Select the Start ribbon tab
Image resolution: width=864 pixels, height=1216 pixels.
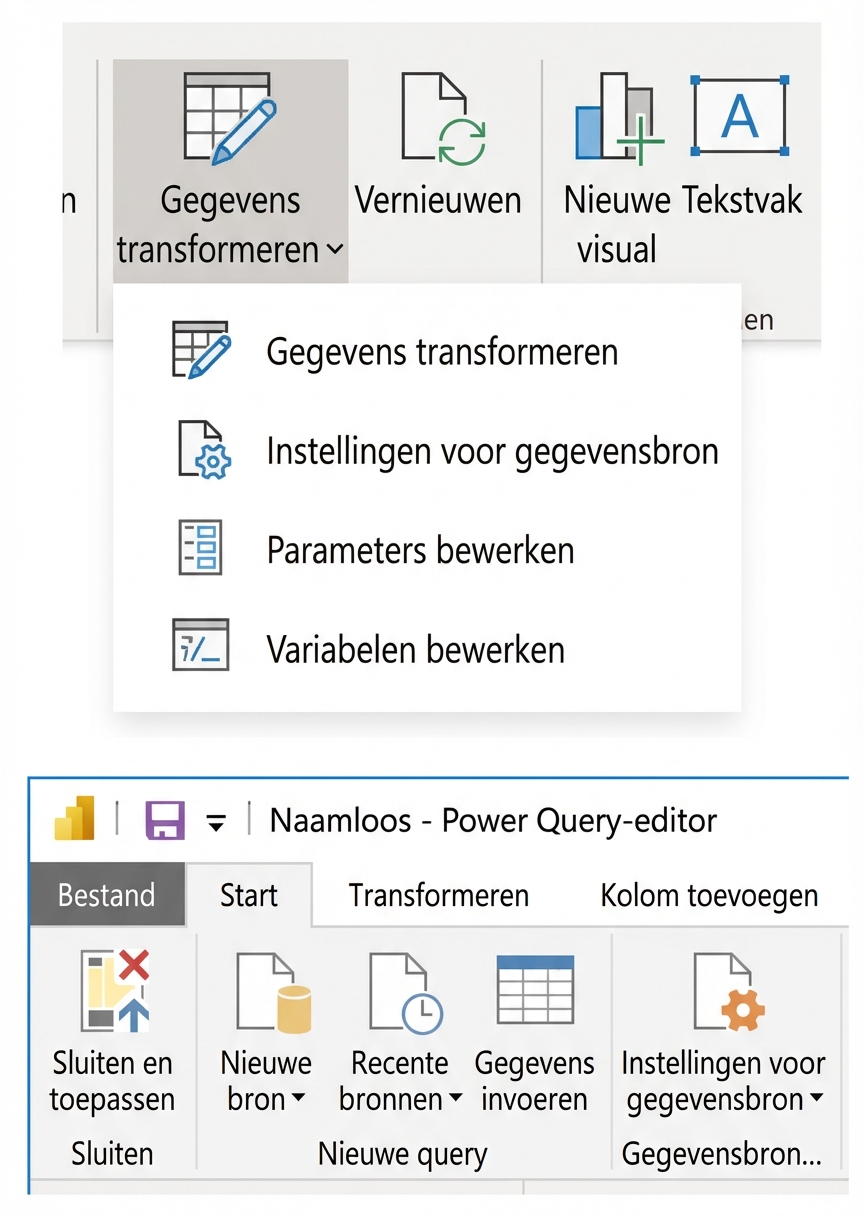(x=248, y=895)
